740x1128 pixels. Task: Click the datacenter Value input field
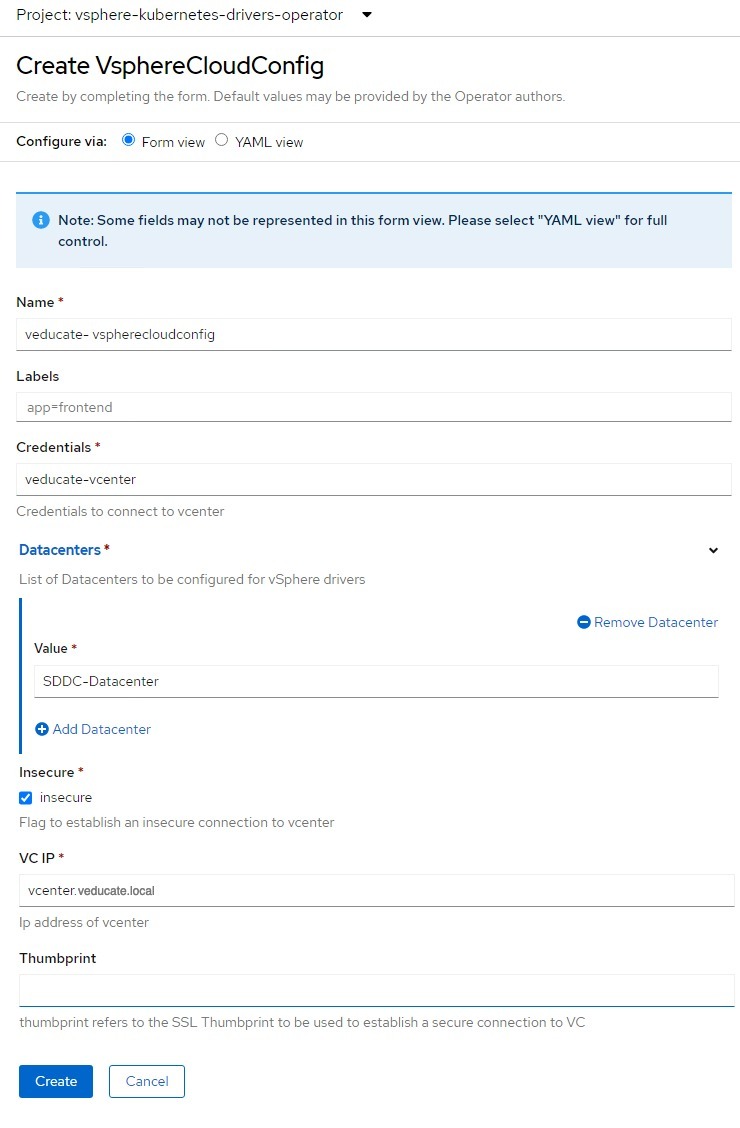point(376,681)
